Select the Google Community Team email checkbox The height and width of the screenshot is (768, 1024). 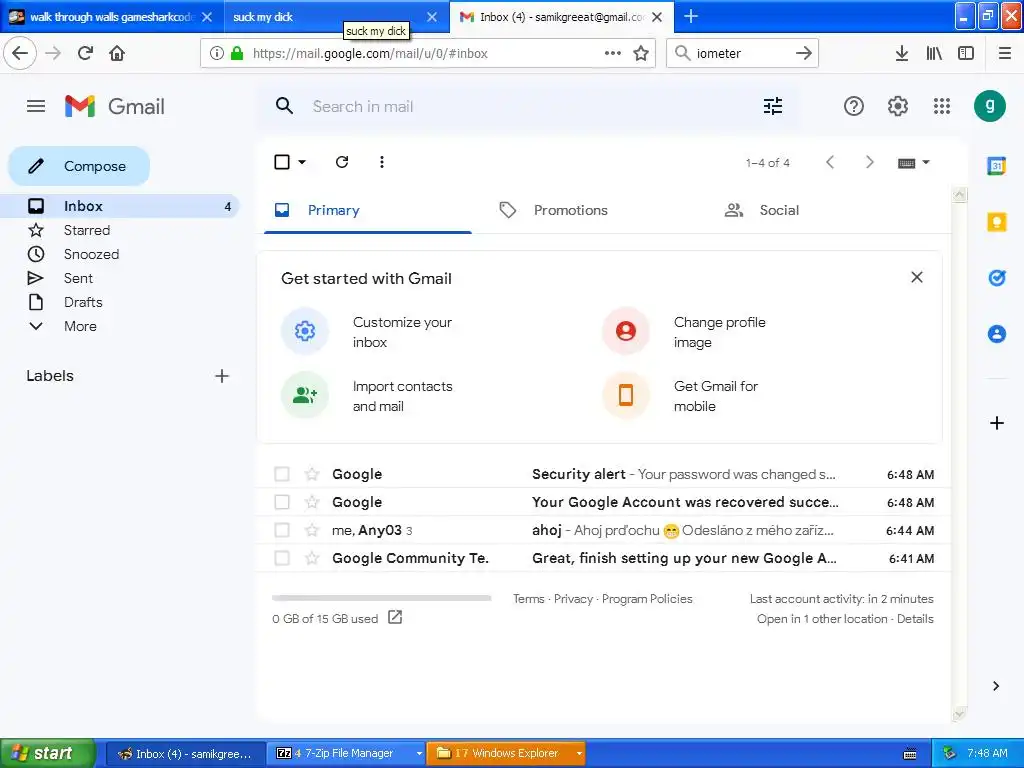[282, 558]
